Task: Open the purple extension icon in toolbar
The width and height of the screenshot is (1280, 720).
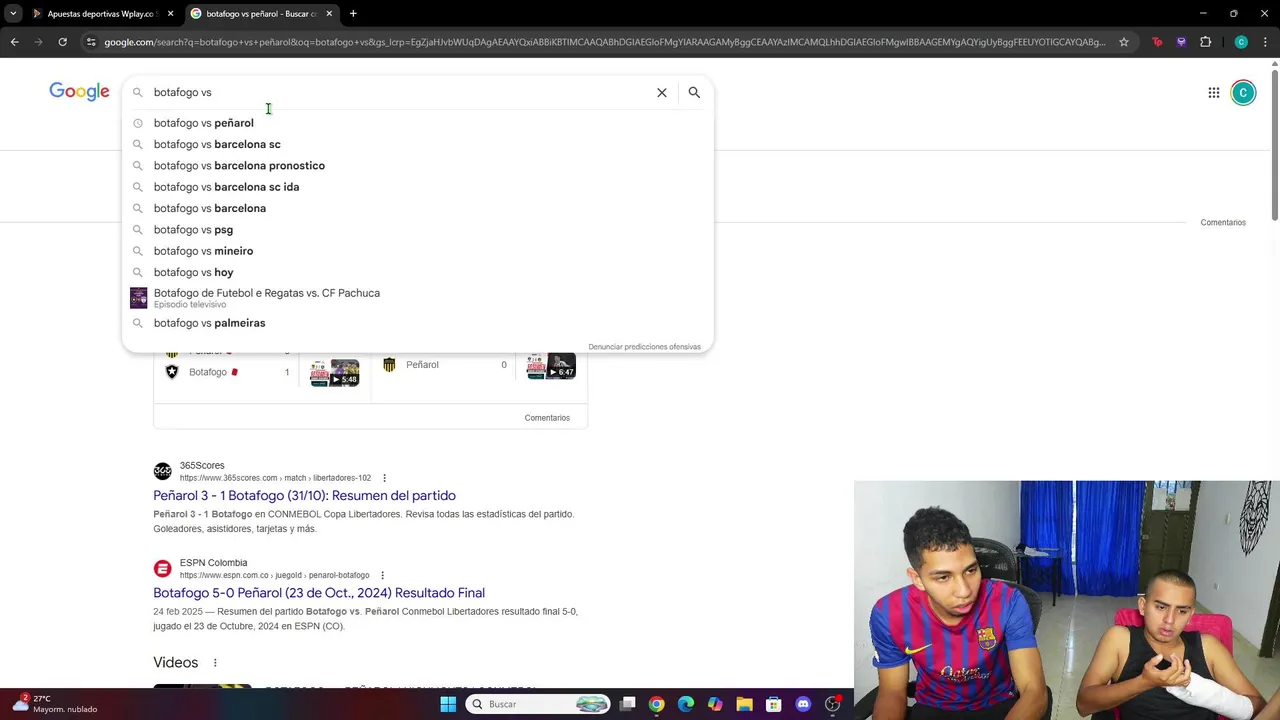Action: 1181,42
